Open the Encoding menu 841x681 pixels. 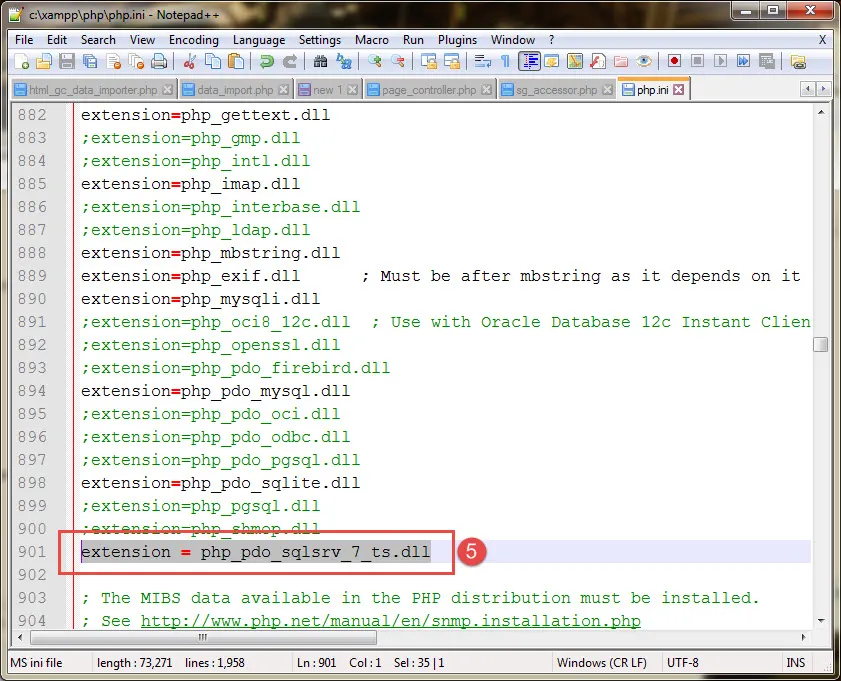tap(194, 40)
